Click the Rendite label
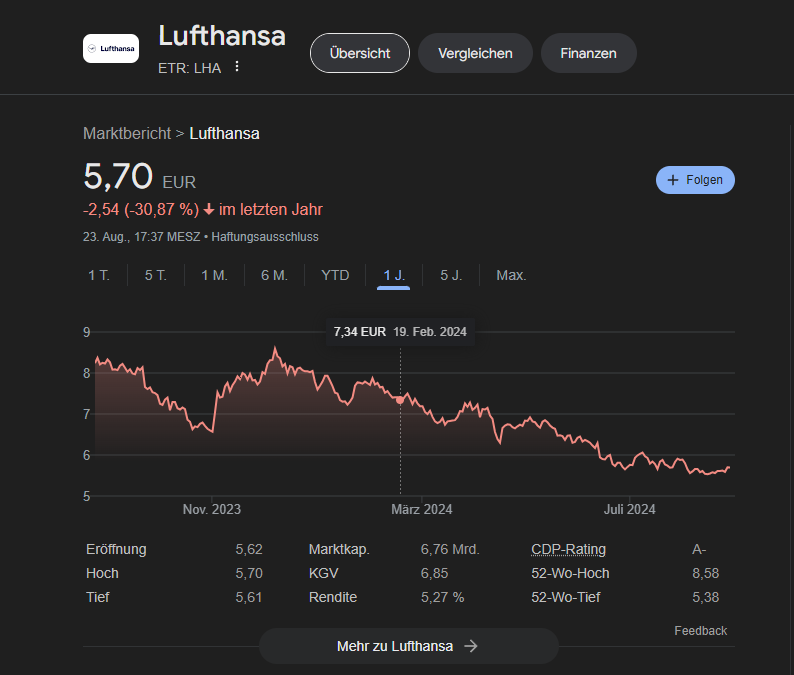 (333, 597)
